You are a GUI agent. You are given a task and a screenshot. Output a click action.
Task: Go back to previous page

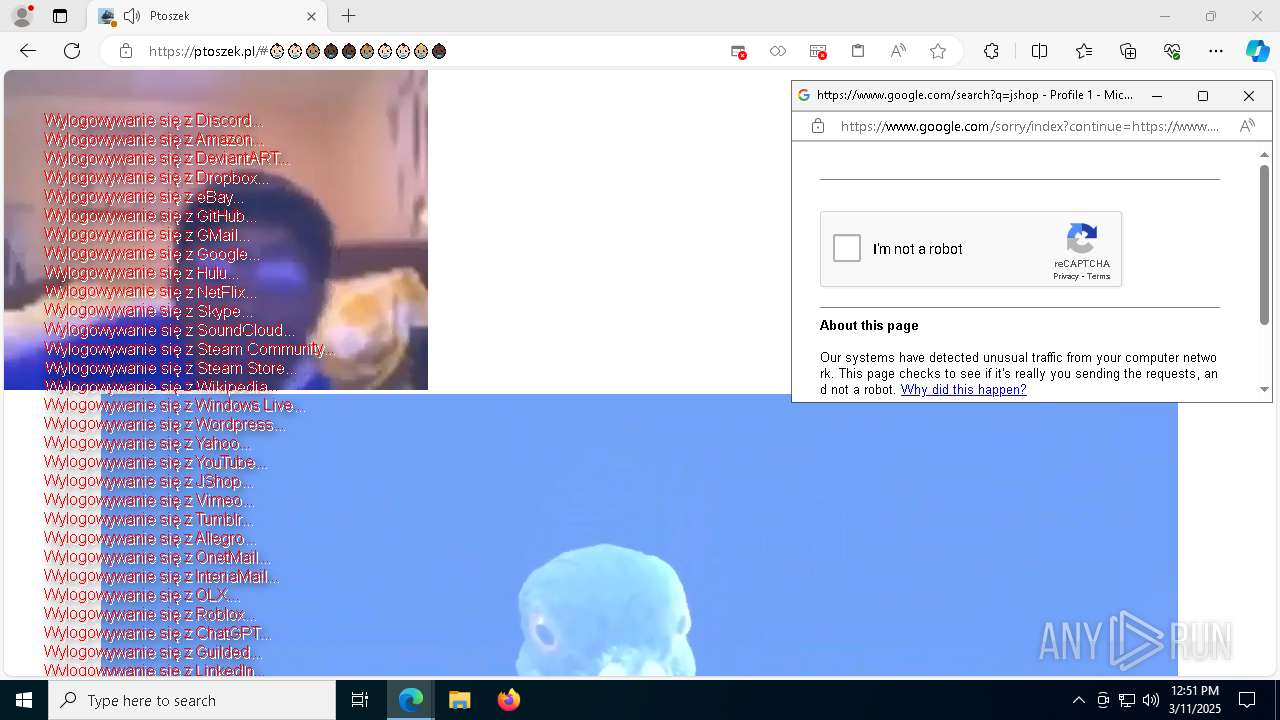[28, 51]
